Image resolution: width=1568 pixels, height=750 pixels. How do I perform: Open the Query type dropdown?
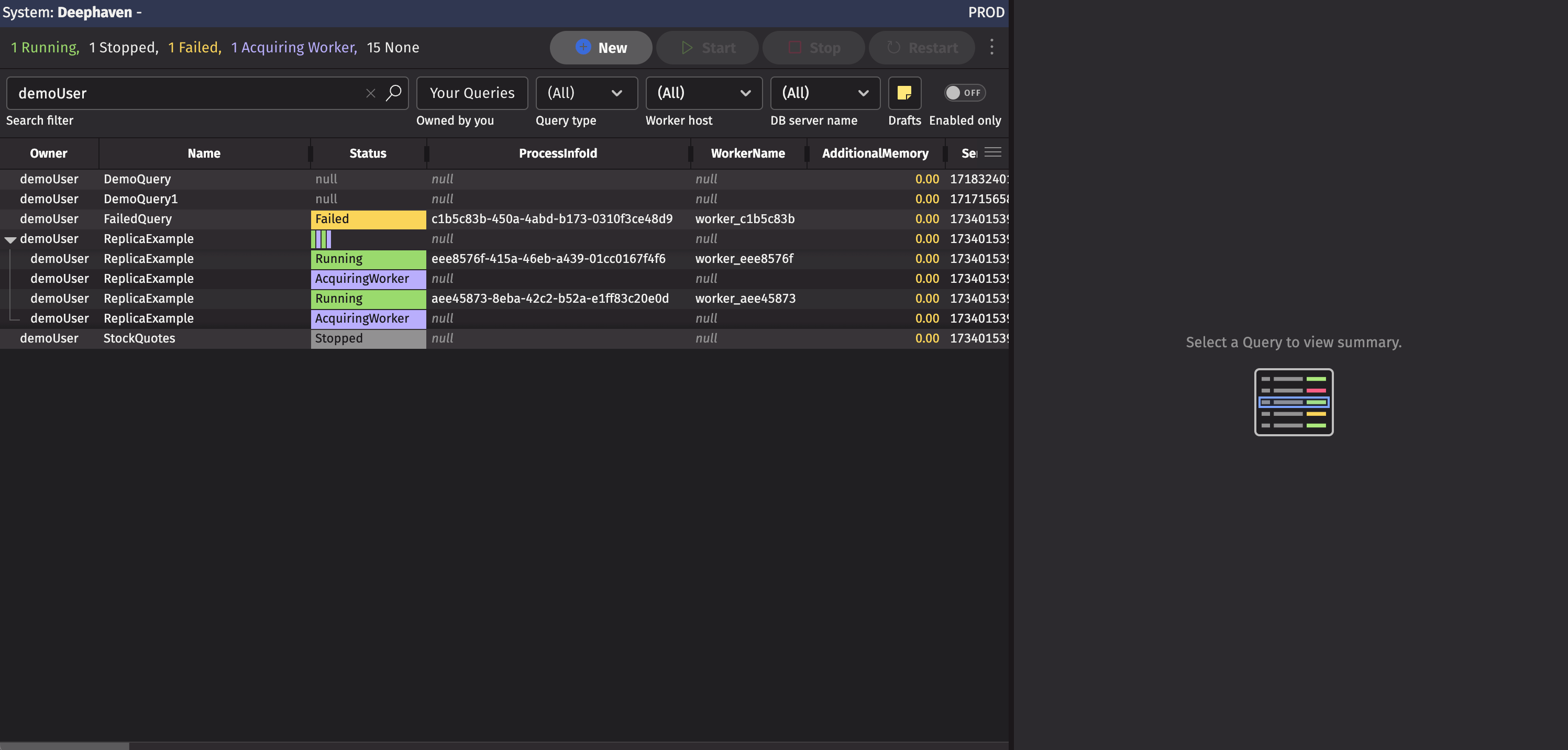(586, 93)
